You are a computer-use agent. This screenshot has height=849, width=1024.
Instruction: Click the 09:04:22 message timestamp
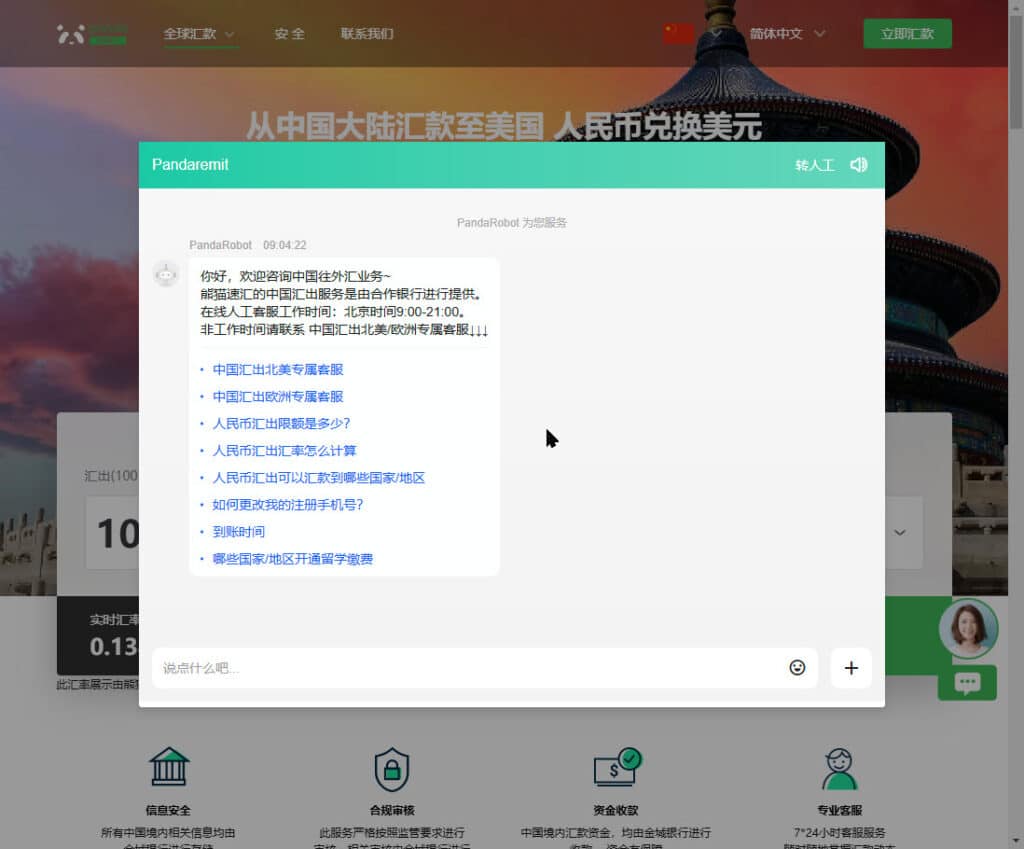pyautogui.click(x=285, y=245)
